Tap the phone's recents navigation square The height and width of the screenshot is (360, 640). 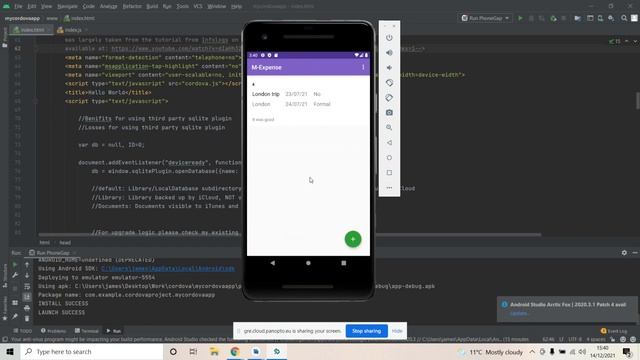[344, 263]
